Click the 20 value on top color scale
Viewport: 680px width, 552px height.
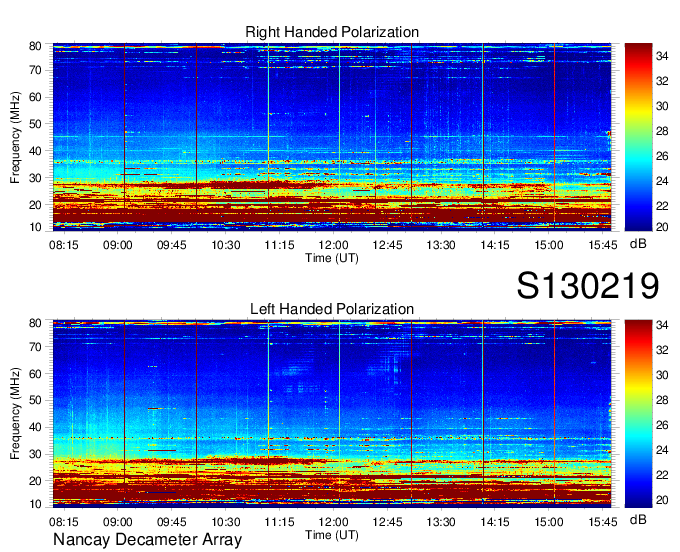(662, 227)
